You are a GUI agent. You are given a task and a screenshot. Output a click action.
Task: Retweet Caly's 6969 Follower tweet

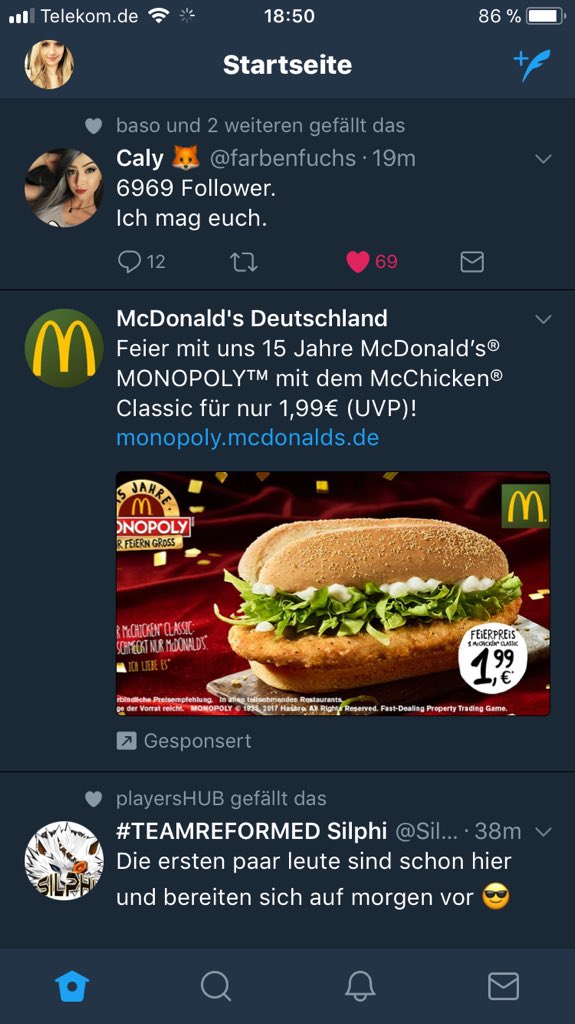click(244, 263)
